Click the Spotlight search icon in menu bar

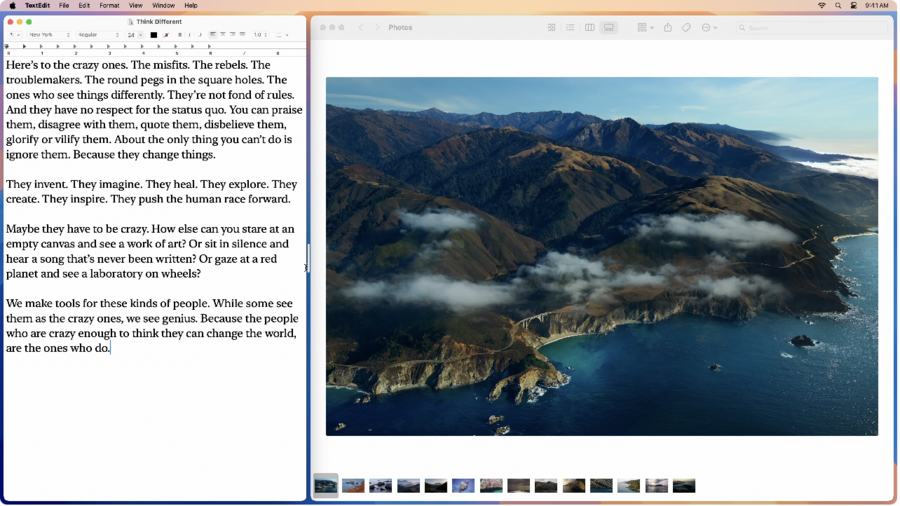pos(837,6)
